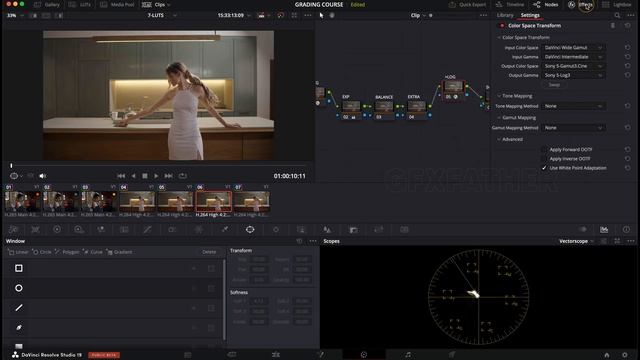The image size is (640, 360).
Task: Open the Vectorscope type dropdown
Action: coord(576,241)
